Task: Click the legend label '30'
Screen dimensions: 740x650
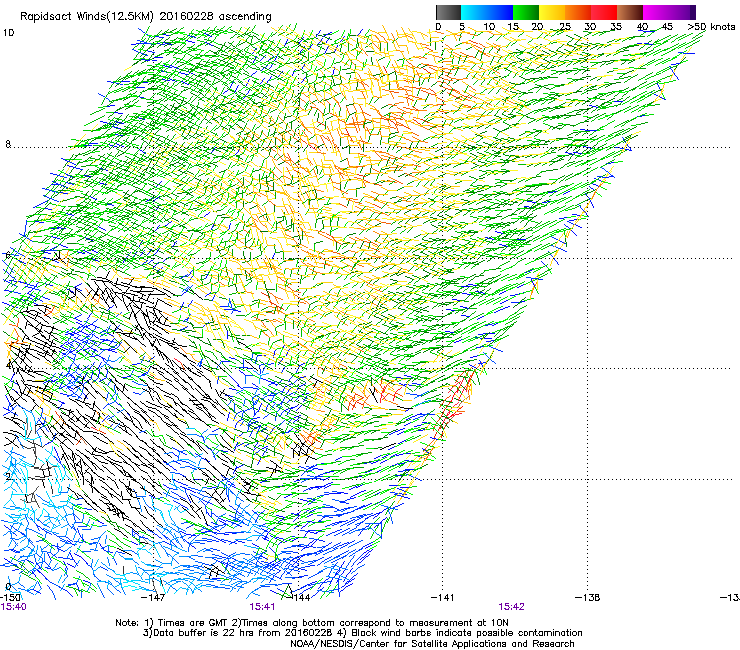Action: point(590,27)
